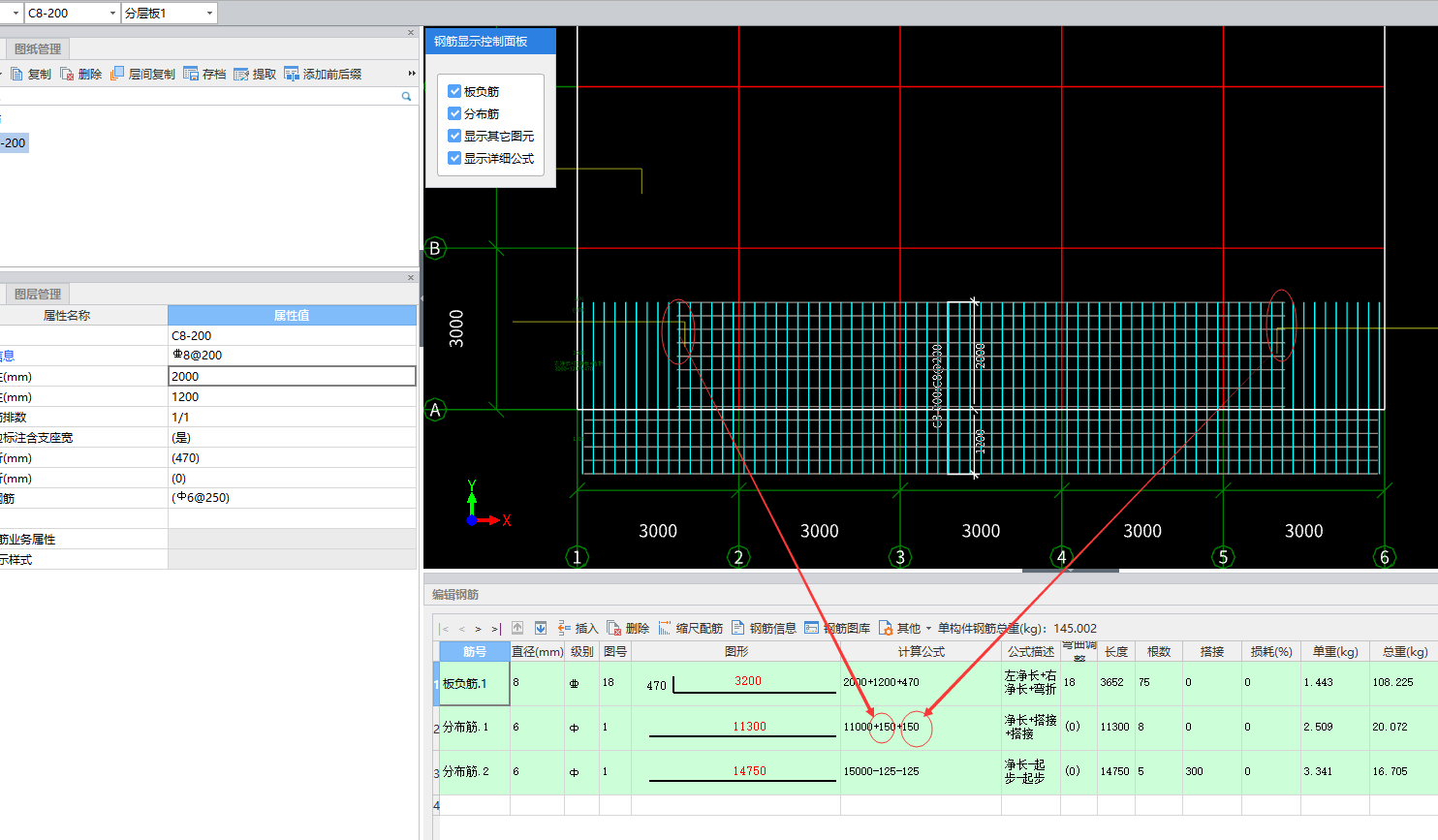Open the 分层板1 layer dropdown

pos(209,14)
